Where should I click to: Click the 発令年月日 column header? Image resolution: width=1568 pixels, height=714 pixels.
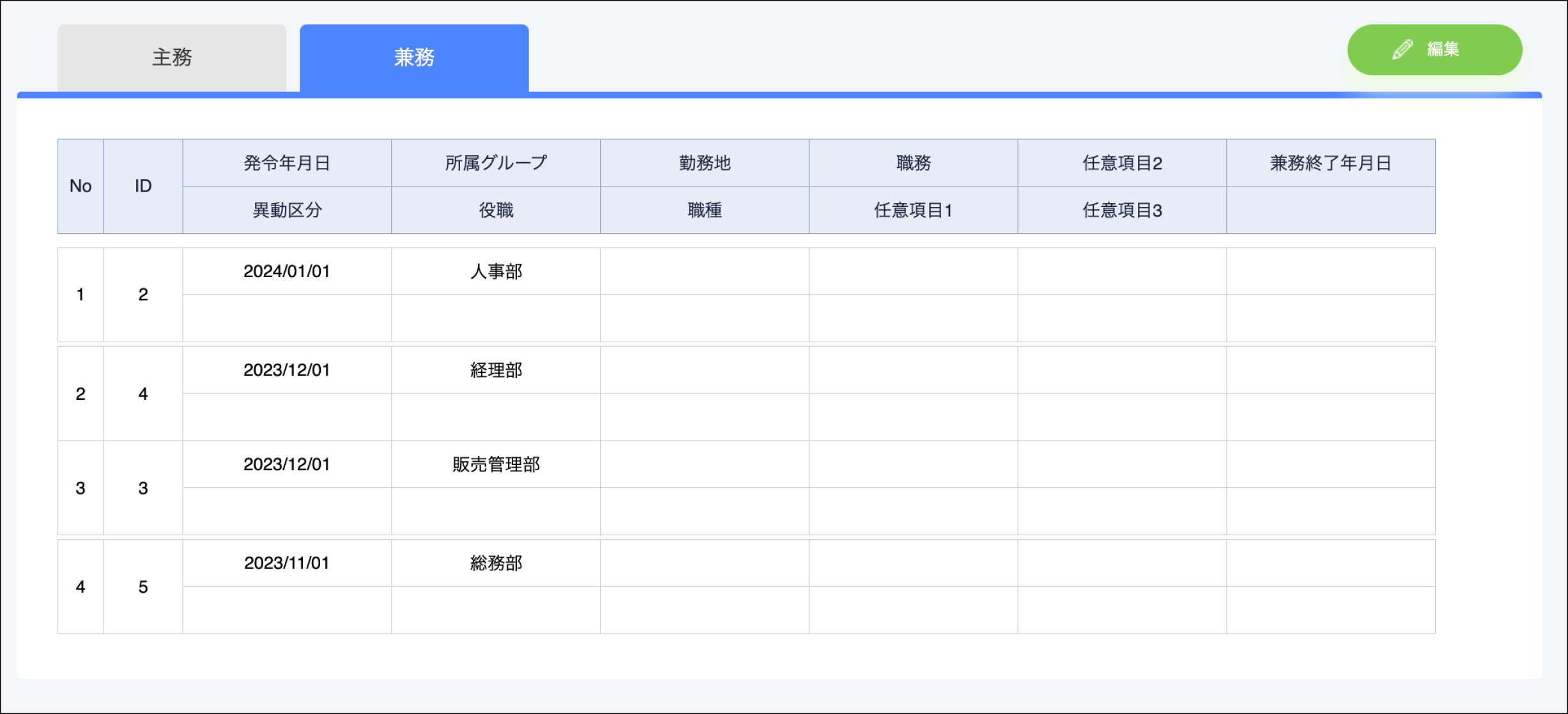click(287, 163)
